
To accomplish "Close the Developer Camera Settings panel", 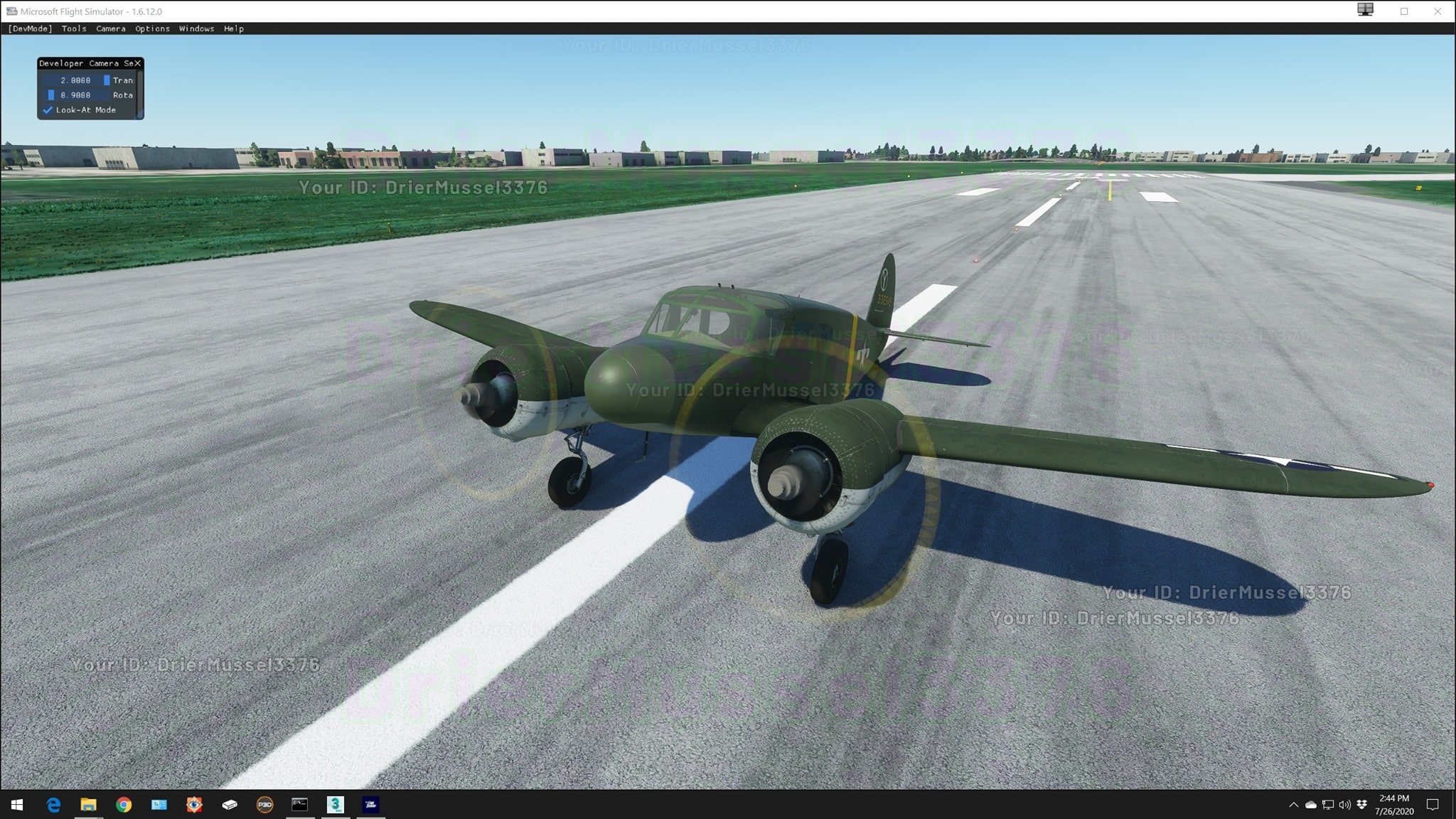I will [138, 63].
